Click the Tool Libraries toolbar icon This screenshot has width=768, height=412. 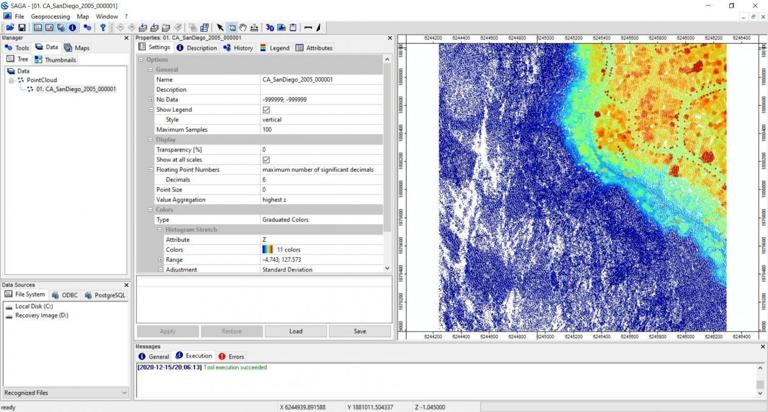pyautogui.click(x=87, y=28)
